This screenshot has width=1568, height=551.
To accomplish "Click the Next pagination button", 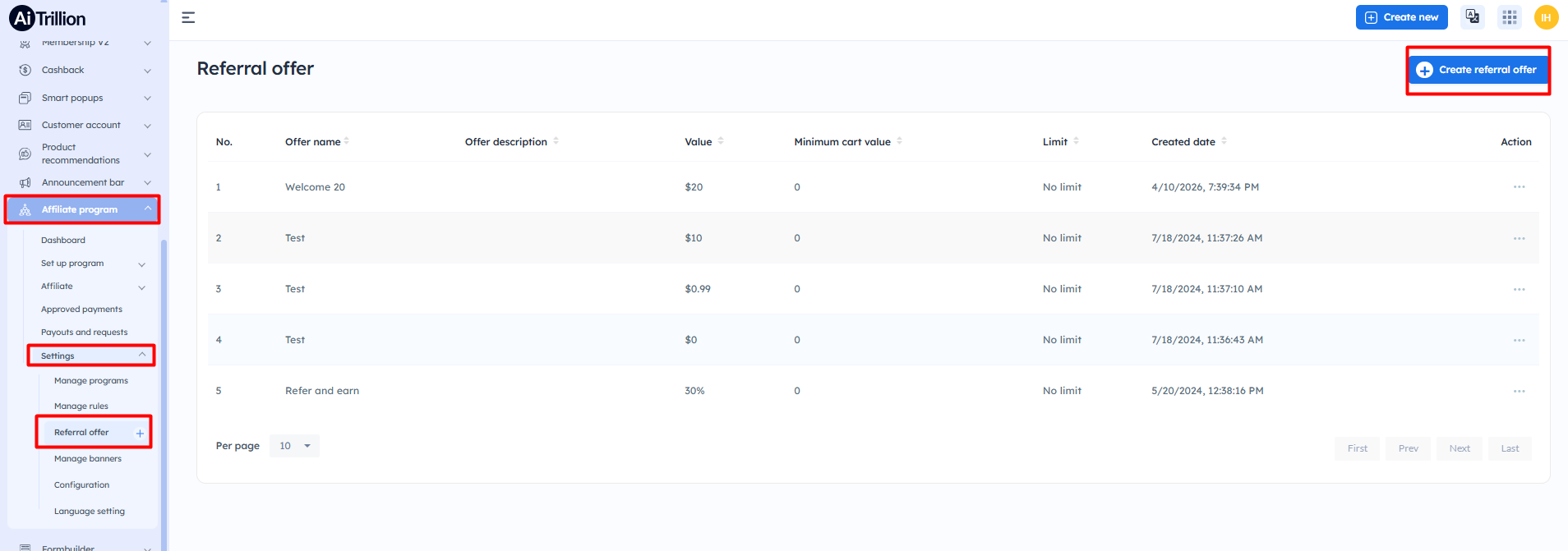I will (1459, 448).
